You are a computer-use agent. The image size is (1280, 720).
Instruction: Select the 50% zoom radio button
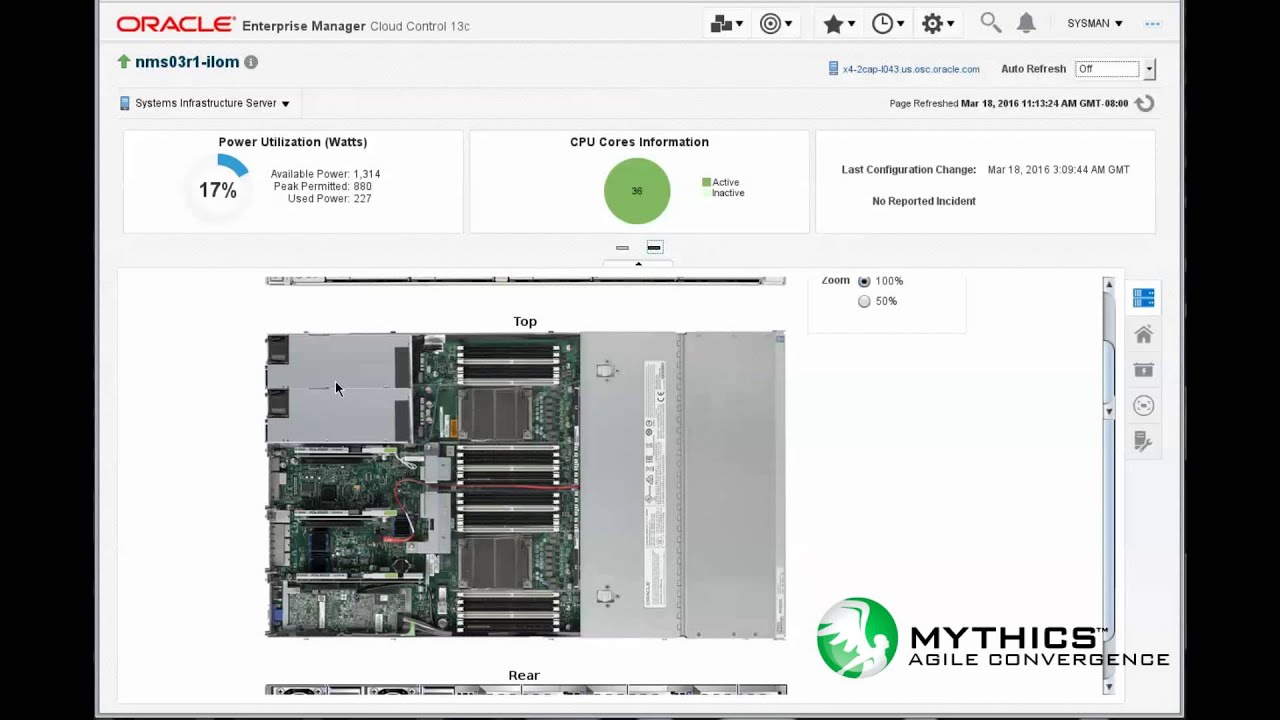(864, 301)
